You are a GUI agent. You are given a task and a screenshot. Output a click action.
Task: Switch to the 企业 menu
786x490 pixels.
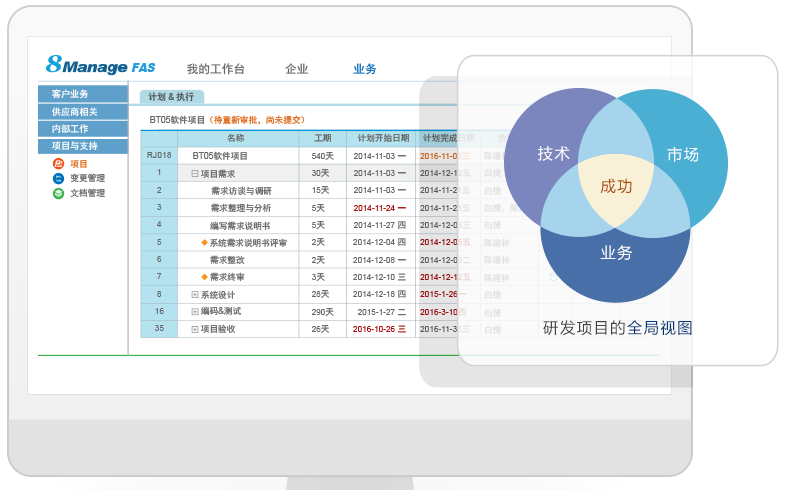(297, 69)
